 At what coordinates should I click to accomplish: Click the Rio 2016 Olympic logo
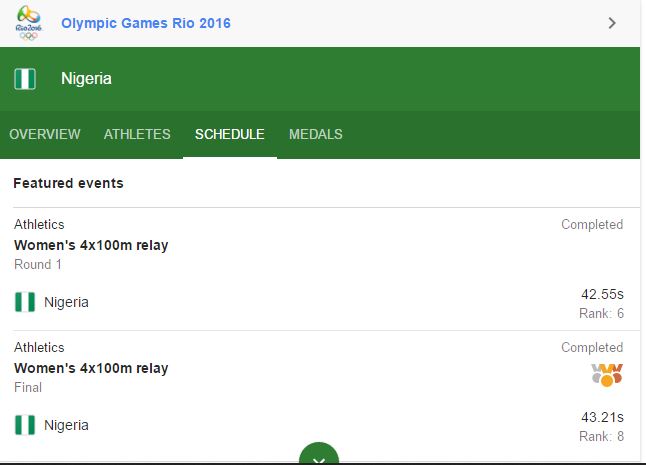pyautogui.click(x=28, y=23)
